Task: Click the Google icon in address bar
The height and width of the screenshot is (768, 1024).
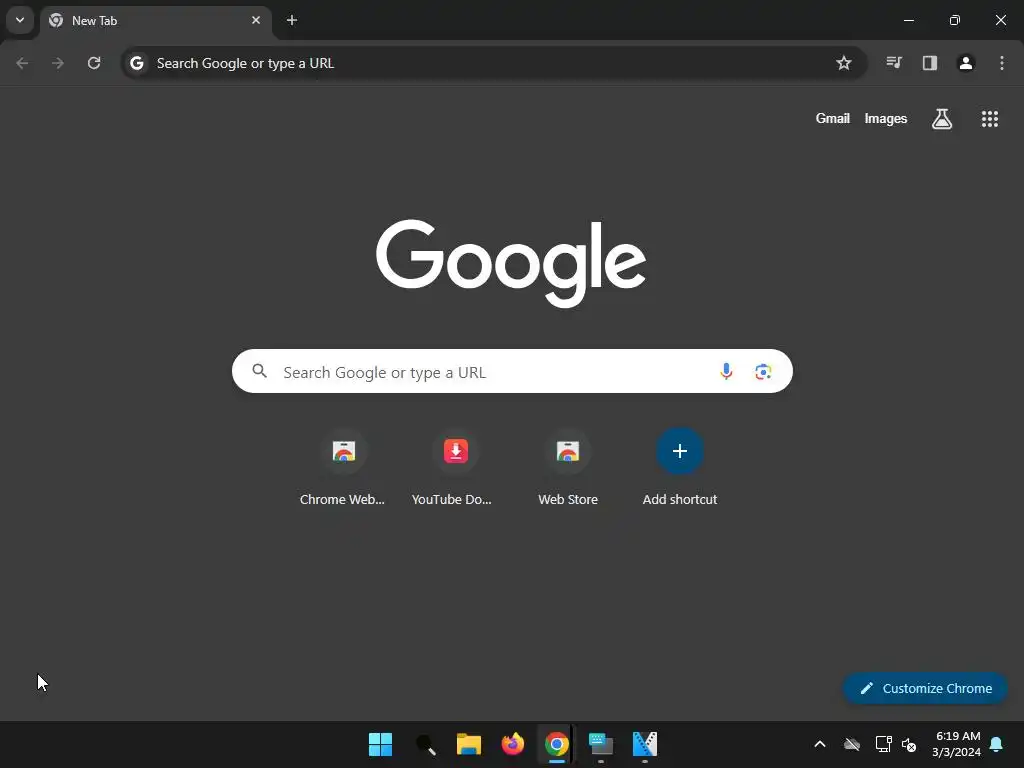Action: pyautogui.click(x=136, y=63)
